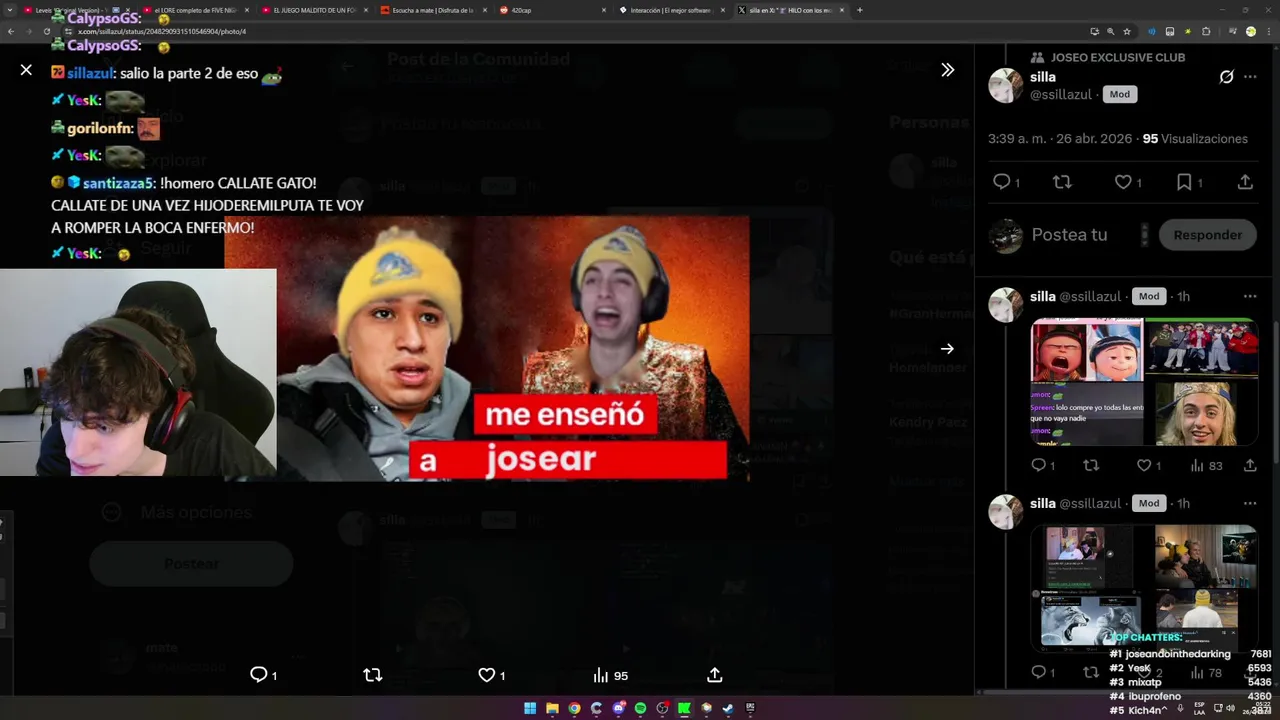Open Steam from taskbar
This screenshot has height=720, width=1280.
pos(728,708)
